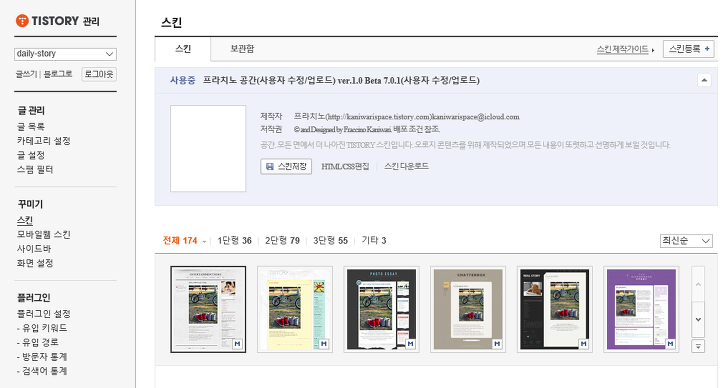Select the Photo Essay skin thumbnail
The width and height of the screenshot is (728, 388).
(x=382, y=309)
